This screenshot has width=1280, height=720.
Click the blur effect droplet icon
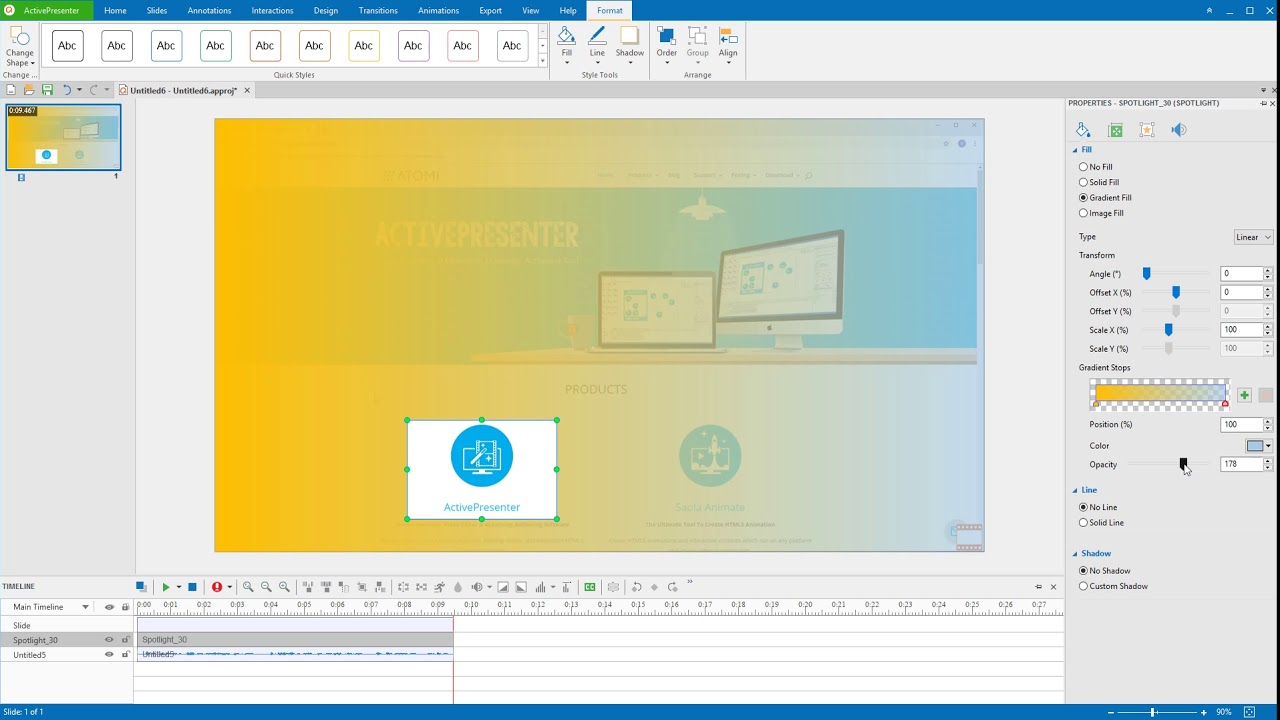tap(458, 587)
